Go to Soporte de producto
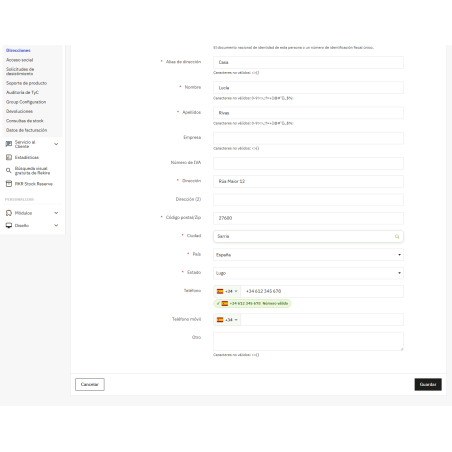This screenshot has width=452, height=452. click(x=26, y=83)
